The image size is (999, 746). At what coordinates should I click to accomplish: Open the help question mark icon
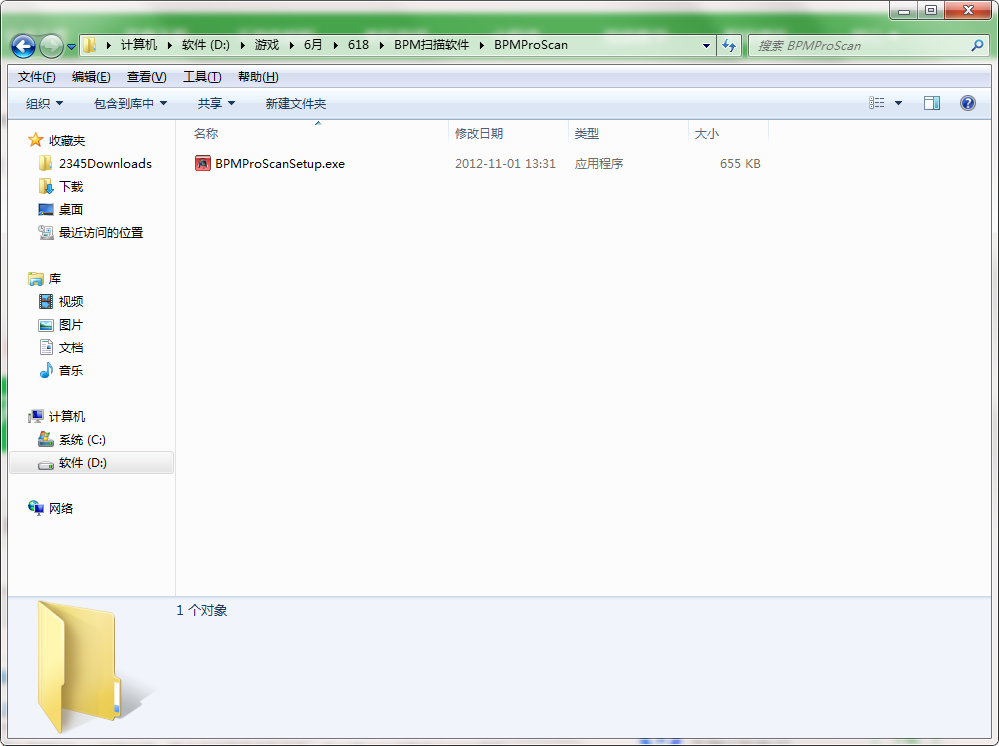coord(967,103)
